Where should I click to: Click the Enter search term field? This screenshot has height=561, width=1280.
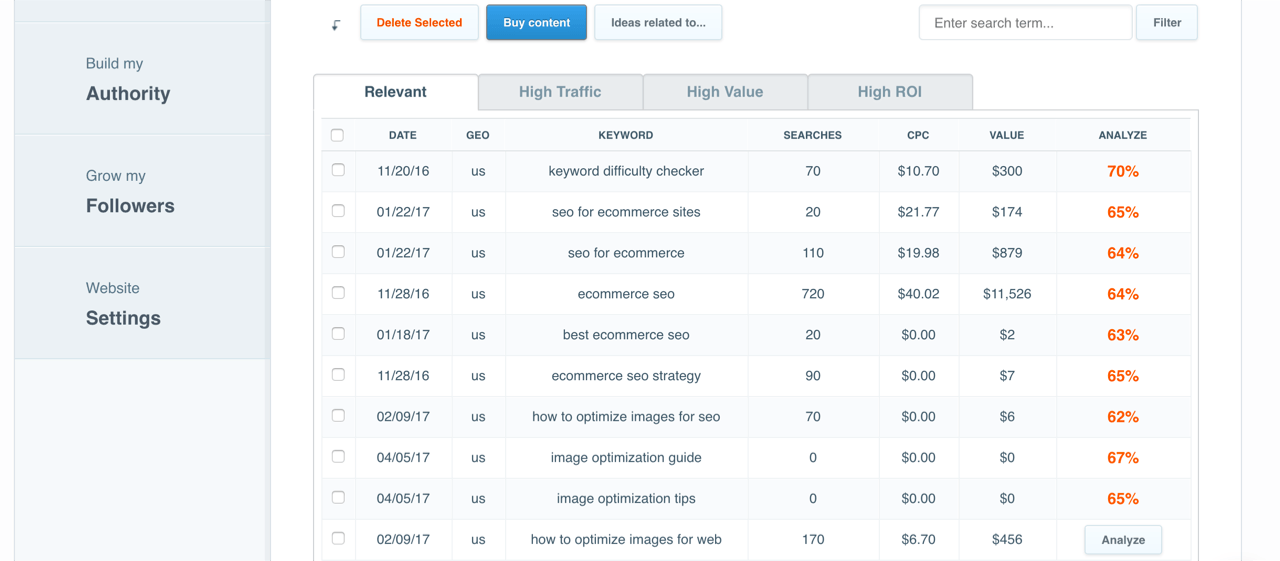(x=1025, y=22)
